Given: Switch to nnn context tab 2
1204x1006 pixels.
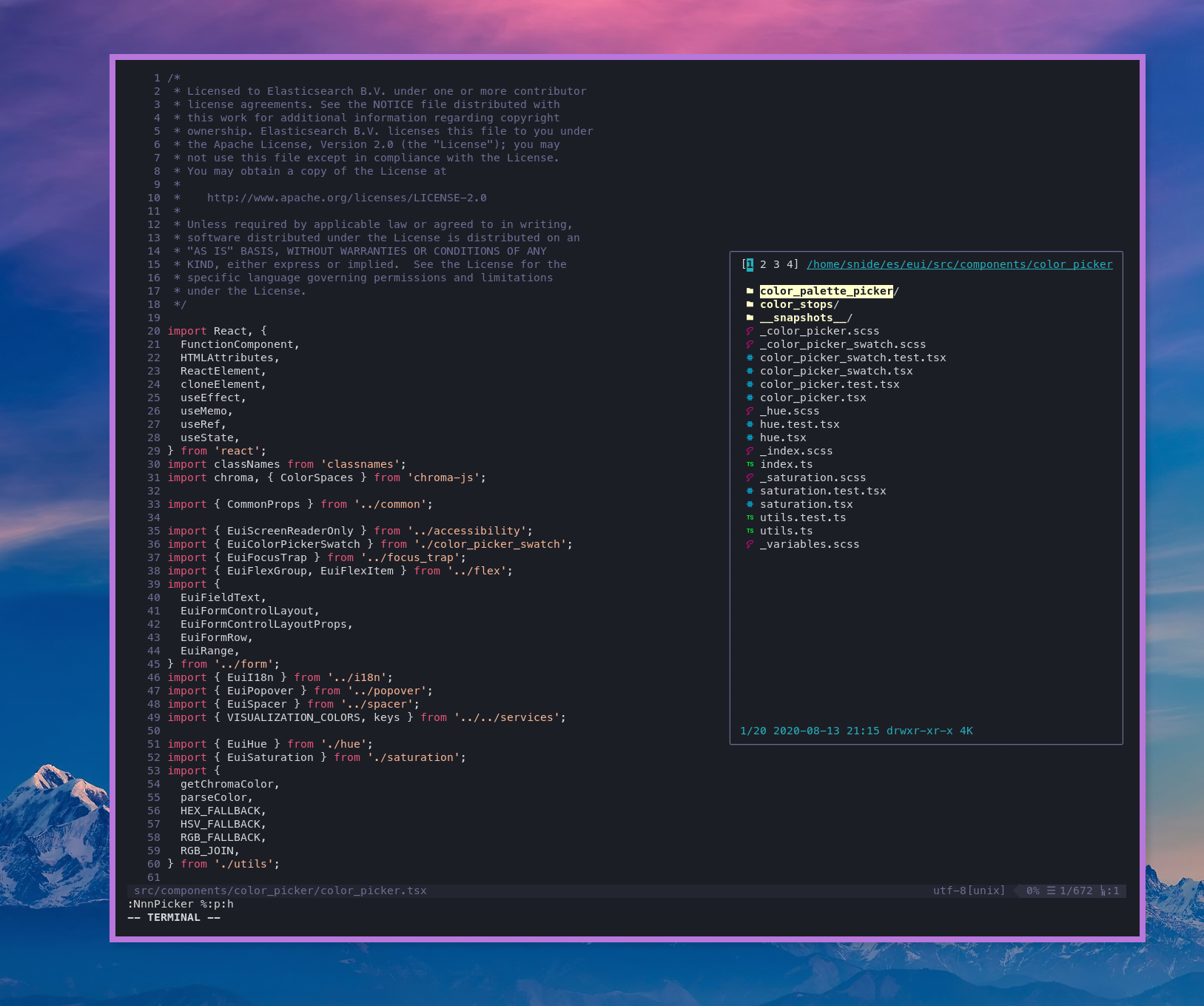Looking at the screenshot, I should (x=761, y=264).
